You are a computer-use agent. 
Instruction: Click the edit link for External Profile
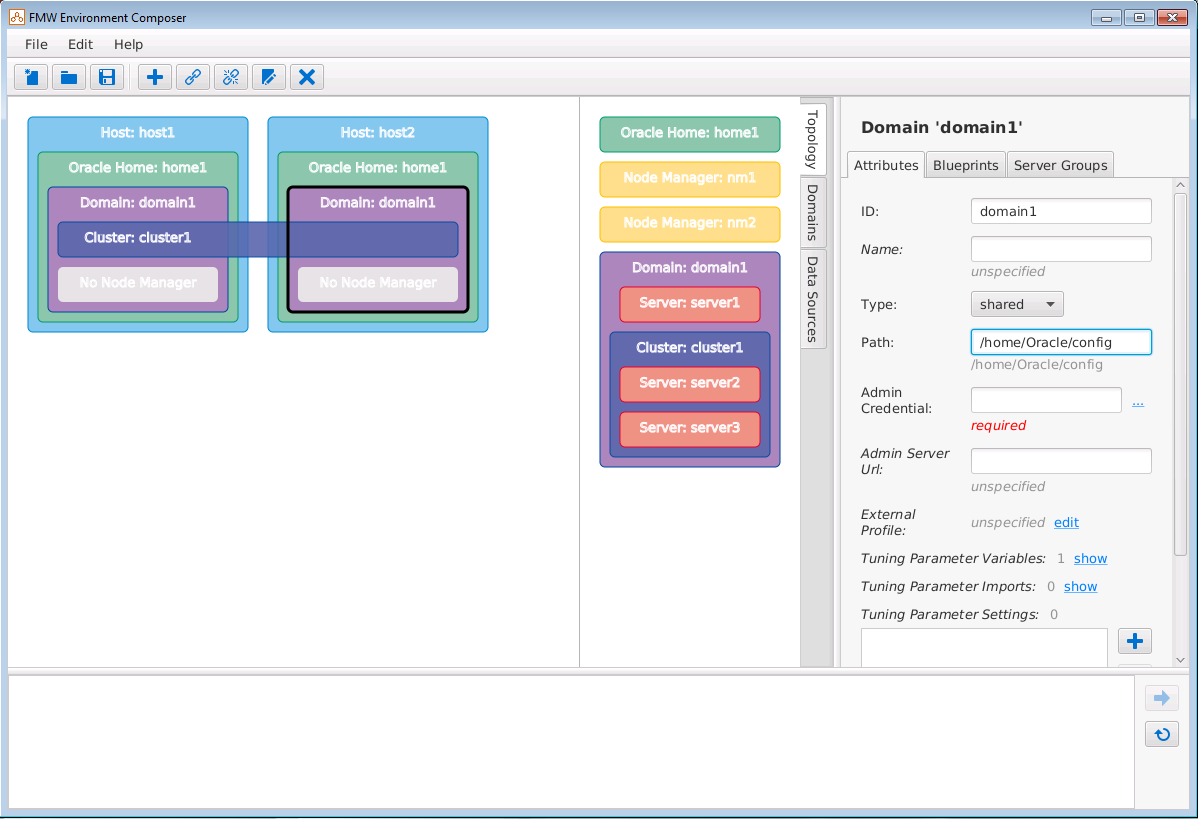tap(1066, 523)
